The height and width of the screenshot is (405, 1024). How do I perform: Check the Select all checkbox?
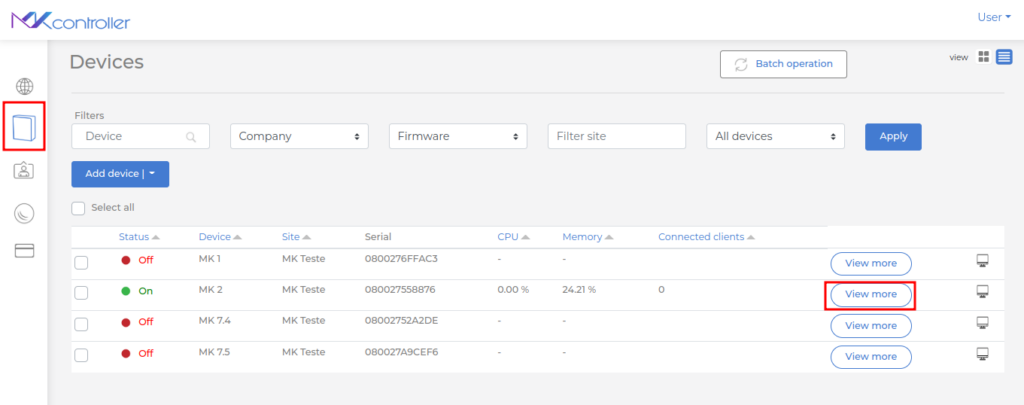pos(78,208)
